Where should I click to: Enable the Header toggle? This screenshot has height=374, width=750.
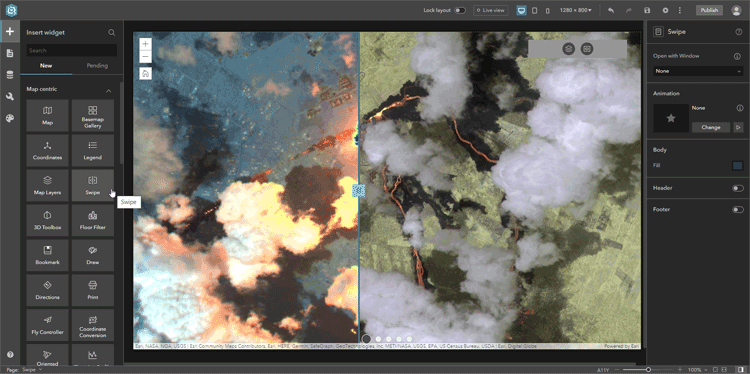(x=738, y=188)
